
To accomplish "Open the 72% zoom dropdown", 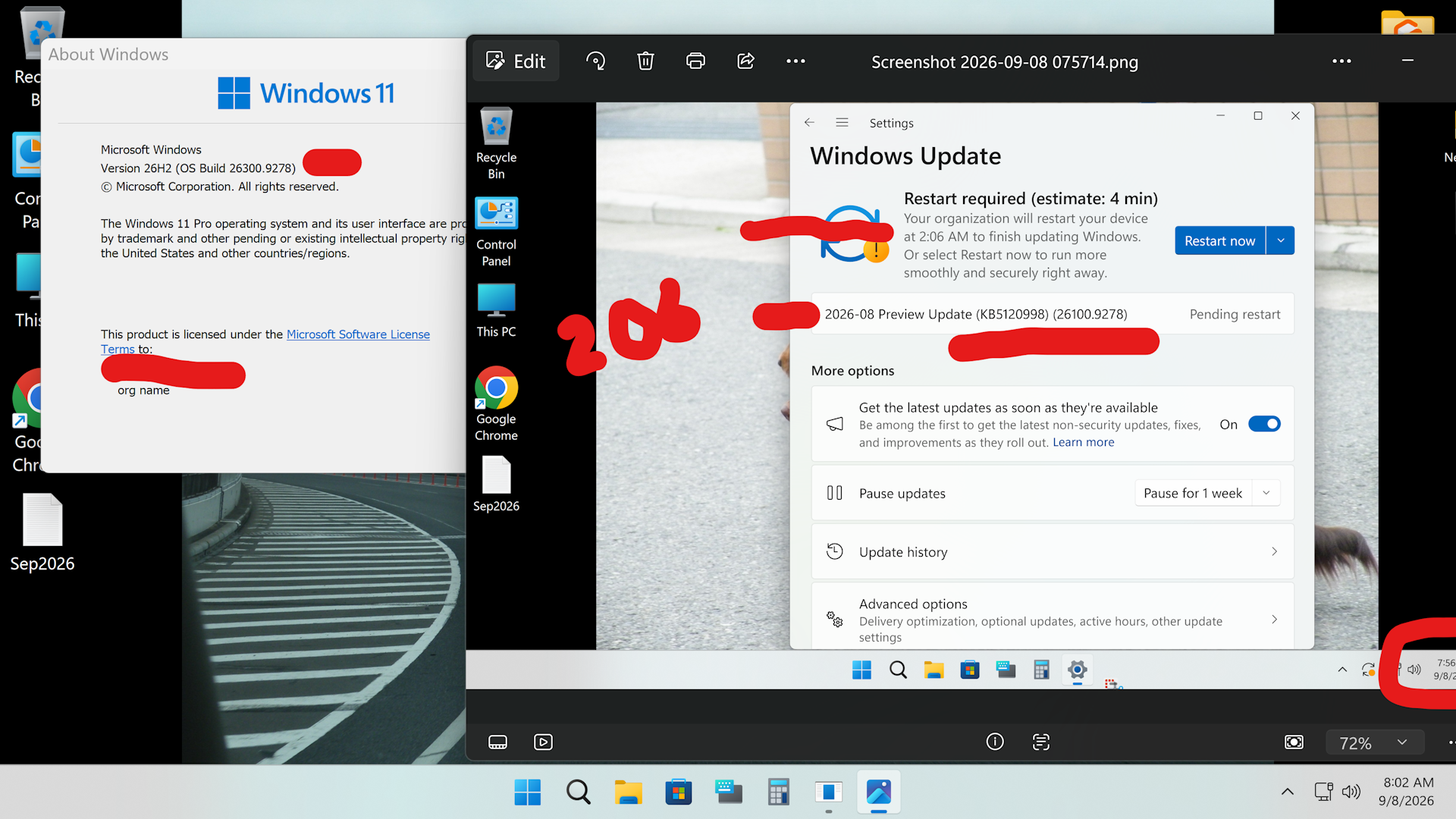I will click(x=1374, y=743).
